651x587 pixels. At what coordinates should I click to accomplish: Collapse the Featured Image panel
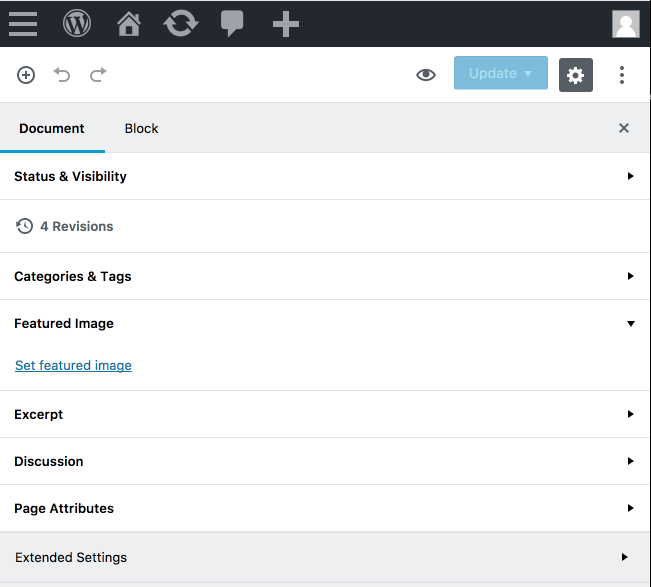[x=325, y=323]
